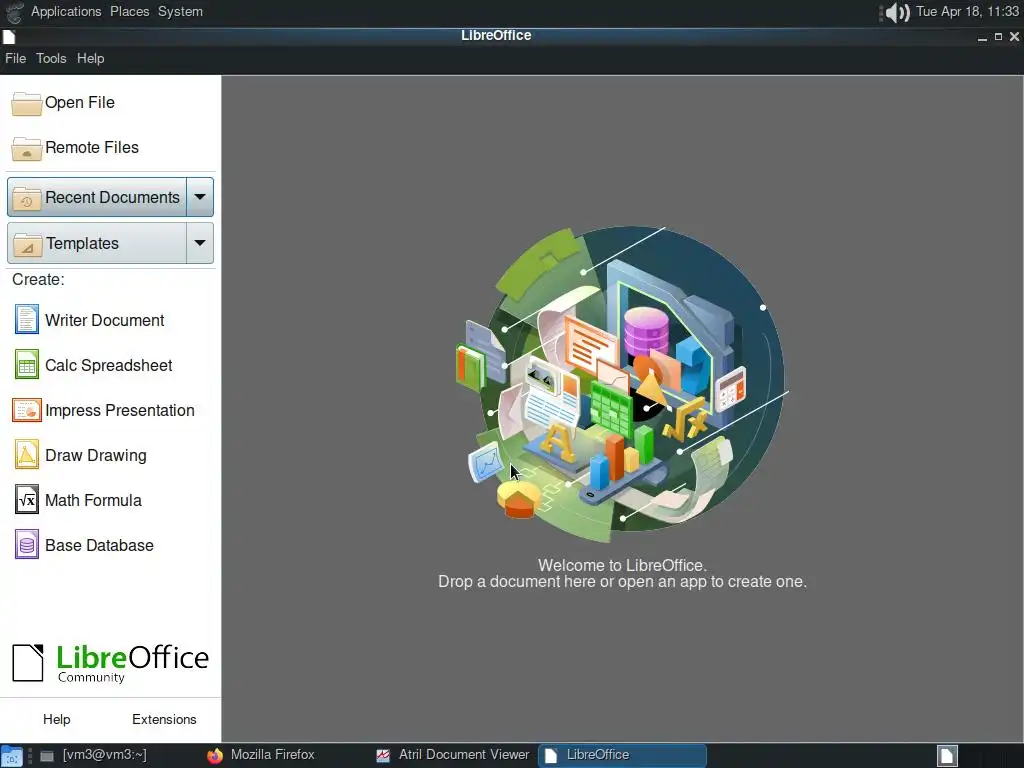Create a new Base Database

tap(99, 545)
